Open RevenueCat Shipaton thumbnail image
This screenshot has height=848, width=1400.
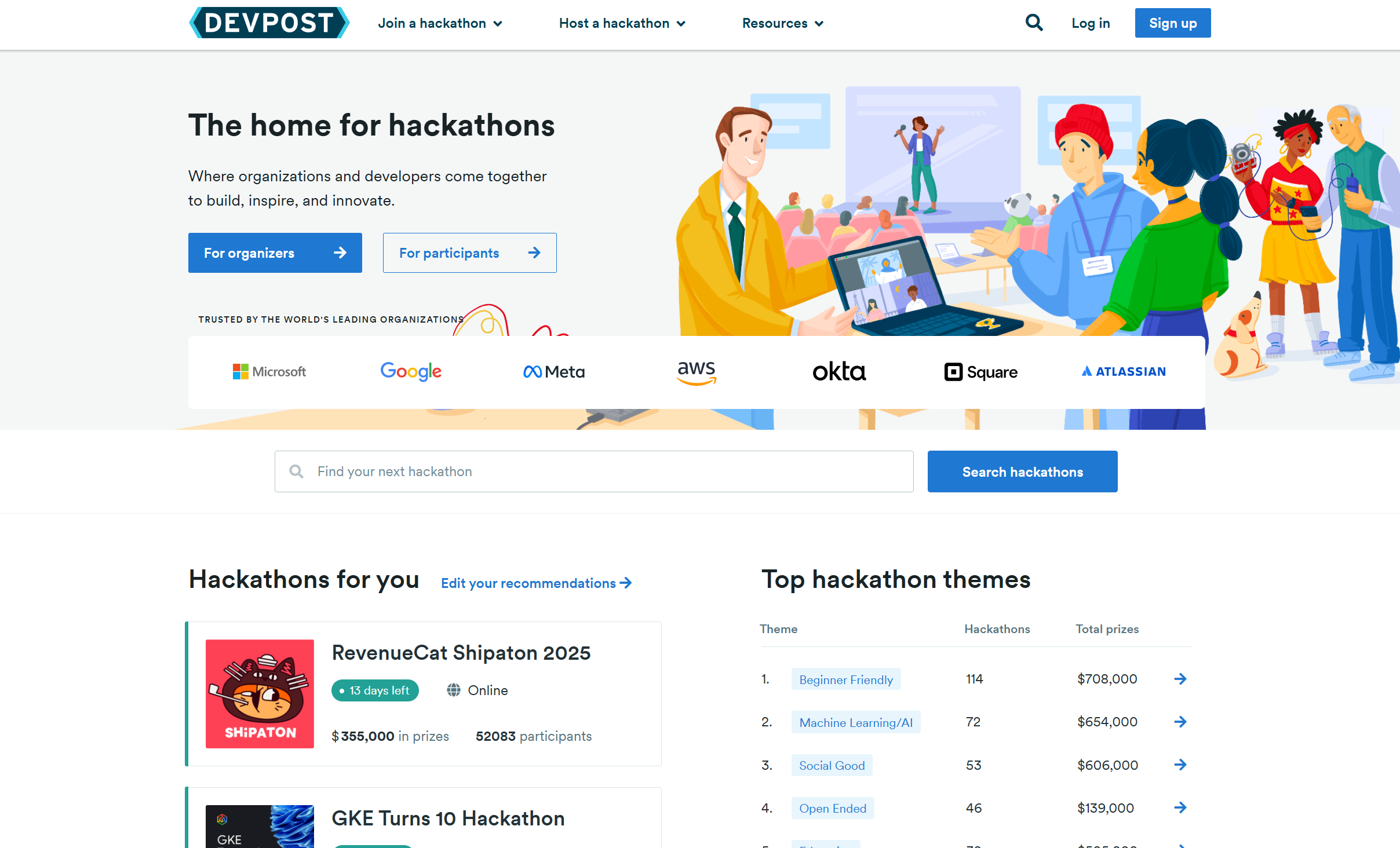tap(260, 694)
